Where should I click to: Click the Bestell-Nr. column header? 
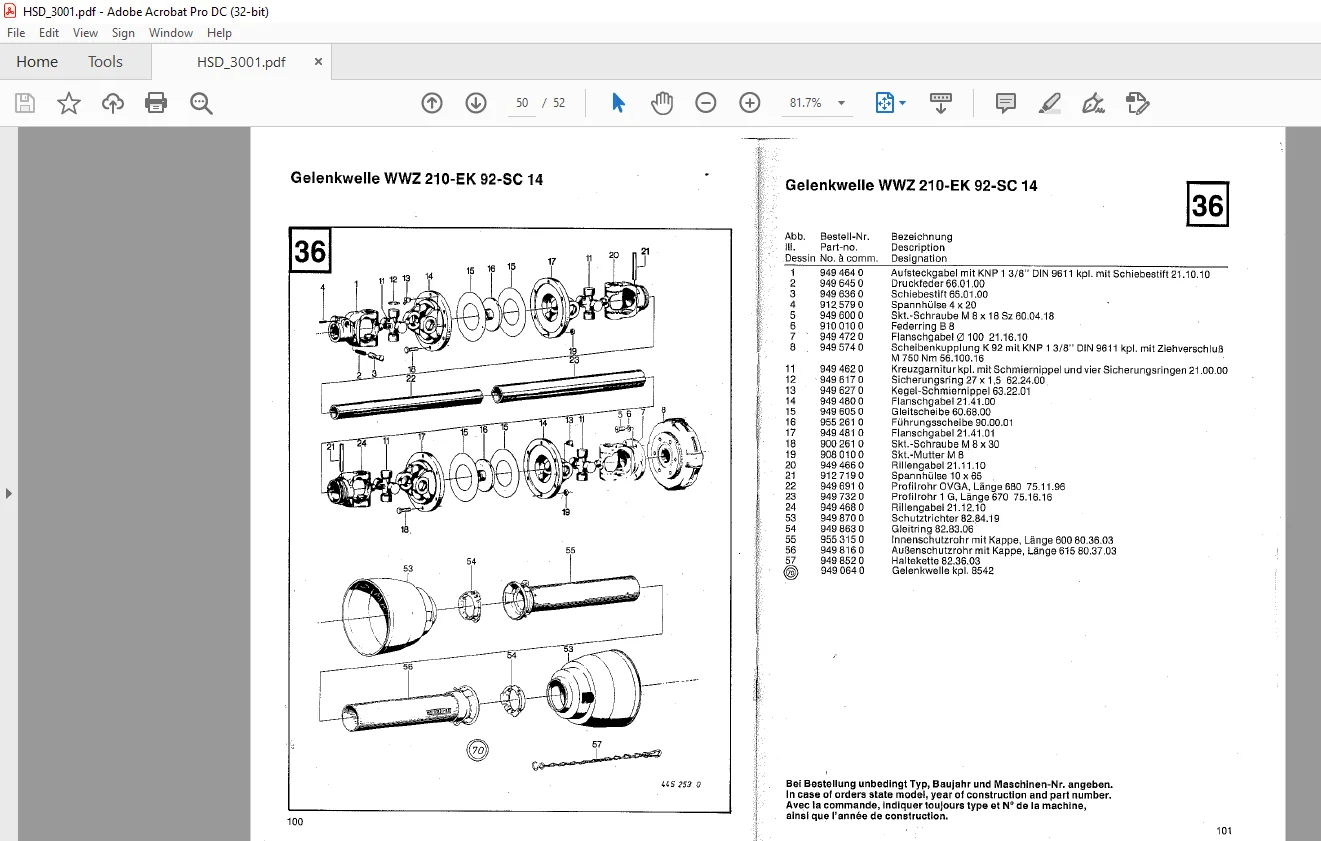[845, 237]
